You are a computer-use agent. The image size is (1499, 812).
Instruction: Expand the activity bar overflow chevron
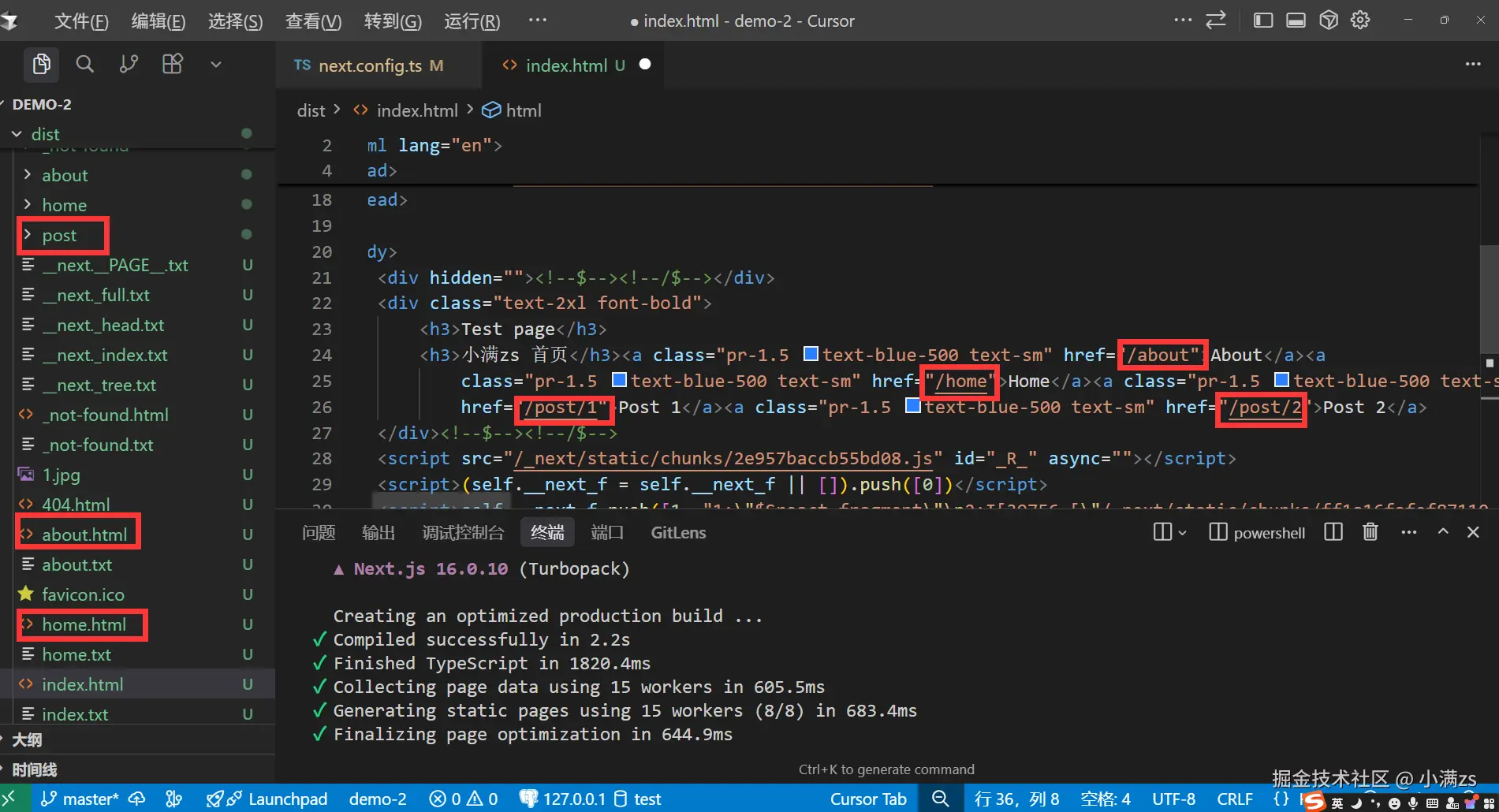[216, 65]
